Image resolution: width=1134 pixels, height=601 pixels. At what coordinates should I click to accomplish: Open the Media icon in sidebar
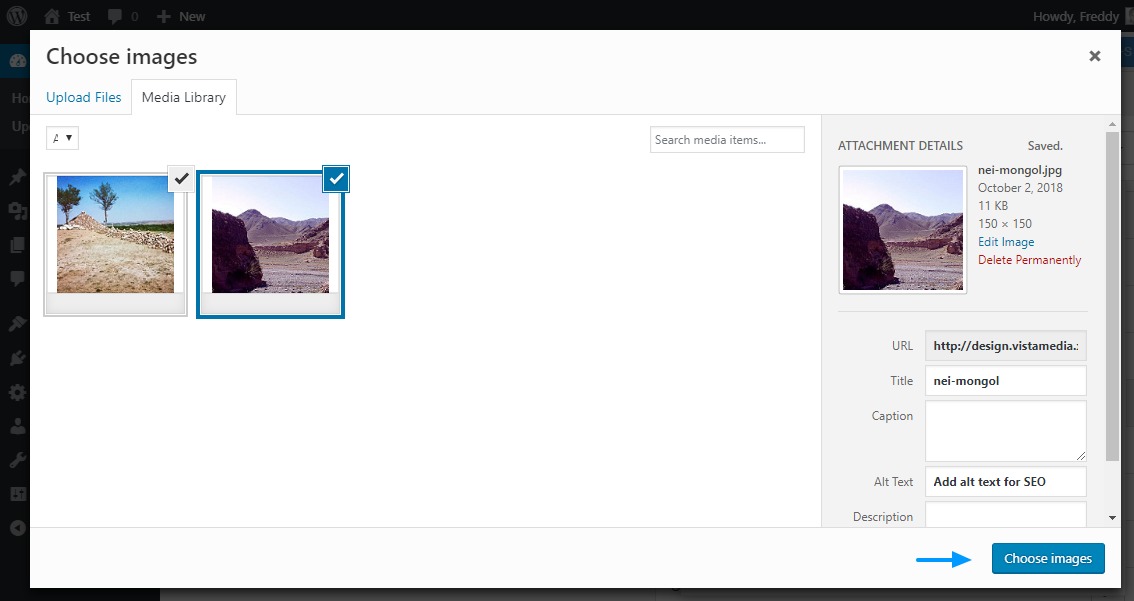tap(17, 210)
